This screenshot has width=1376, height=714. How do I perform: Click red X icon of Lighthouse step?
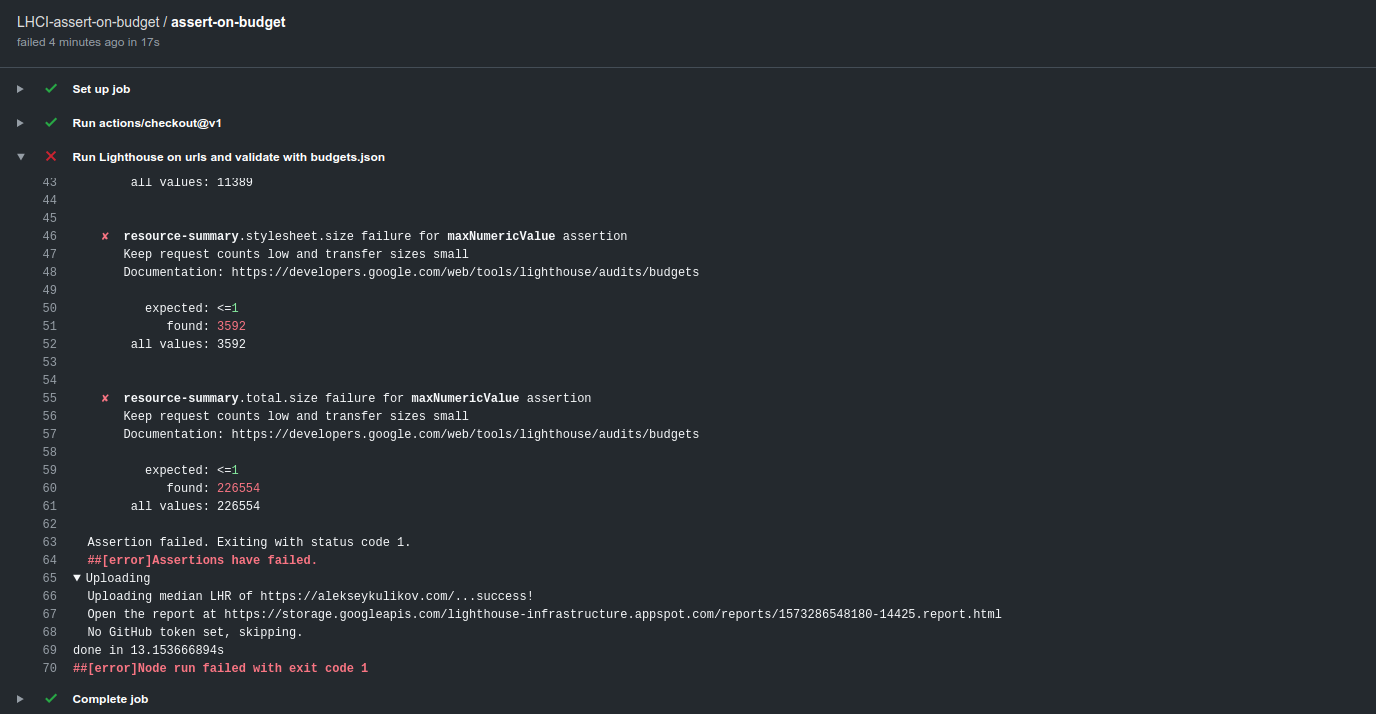click(51, 157)
